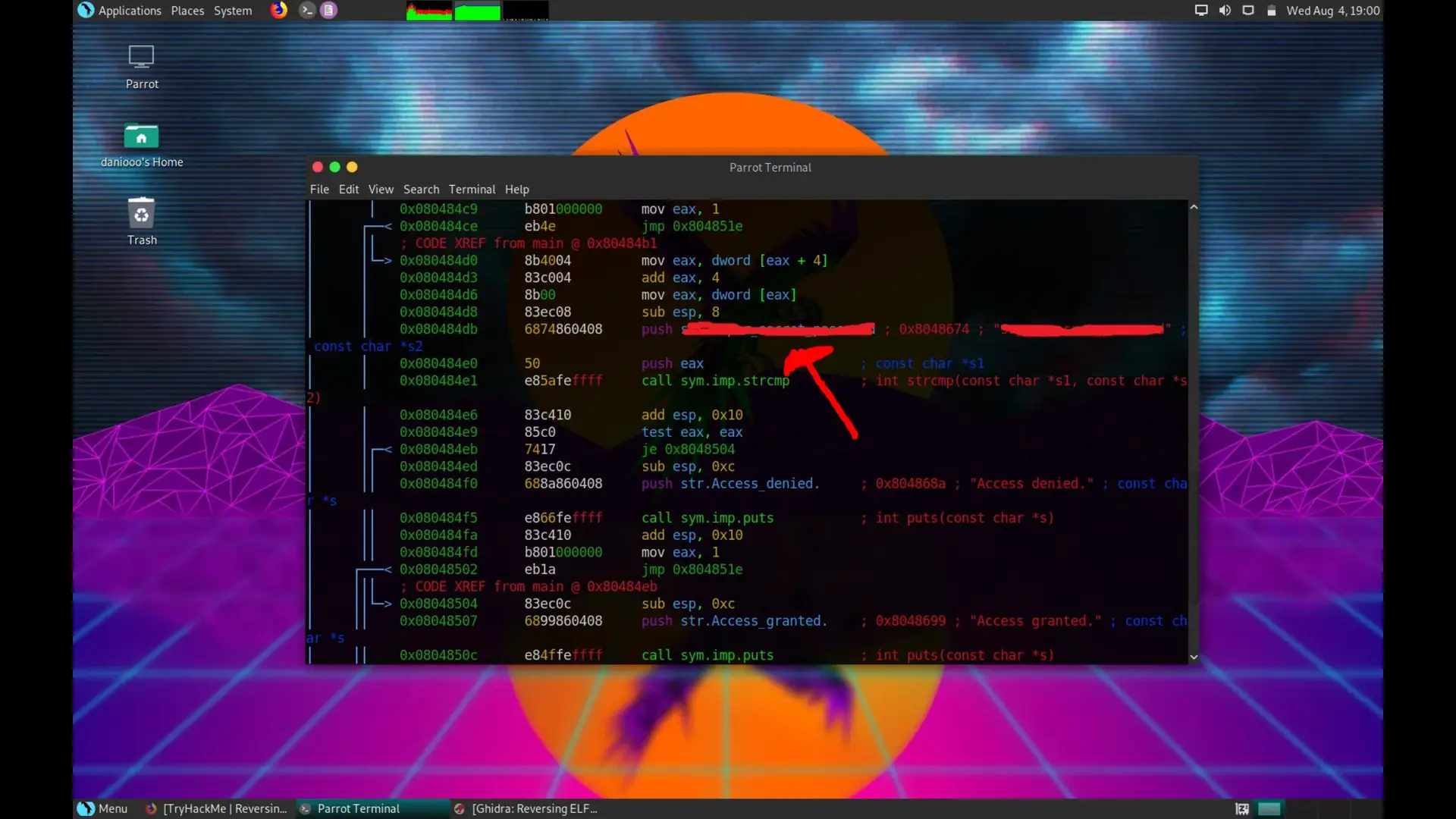
Task: Close the Parrot Terminal with red button
Action: coord(318,167)
